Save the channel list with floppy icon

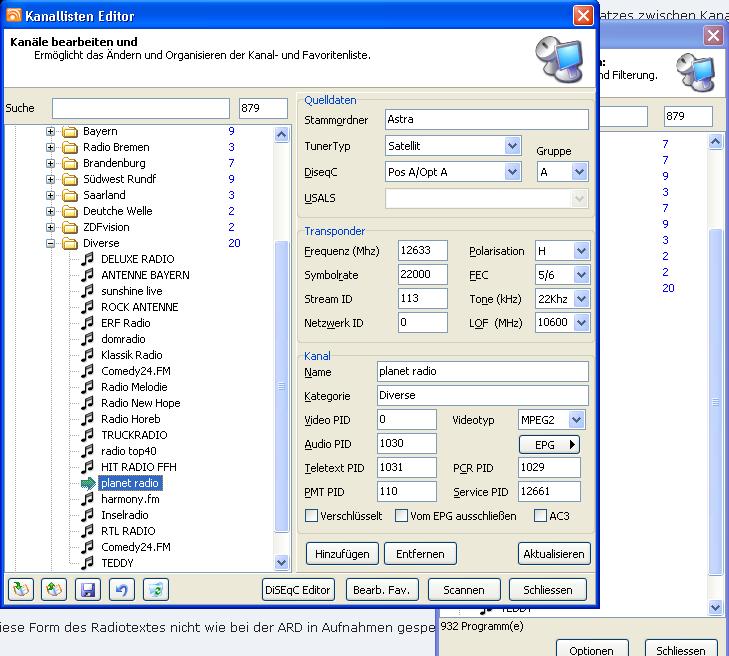(88, 590)
